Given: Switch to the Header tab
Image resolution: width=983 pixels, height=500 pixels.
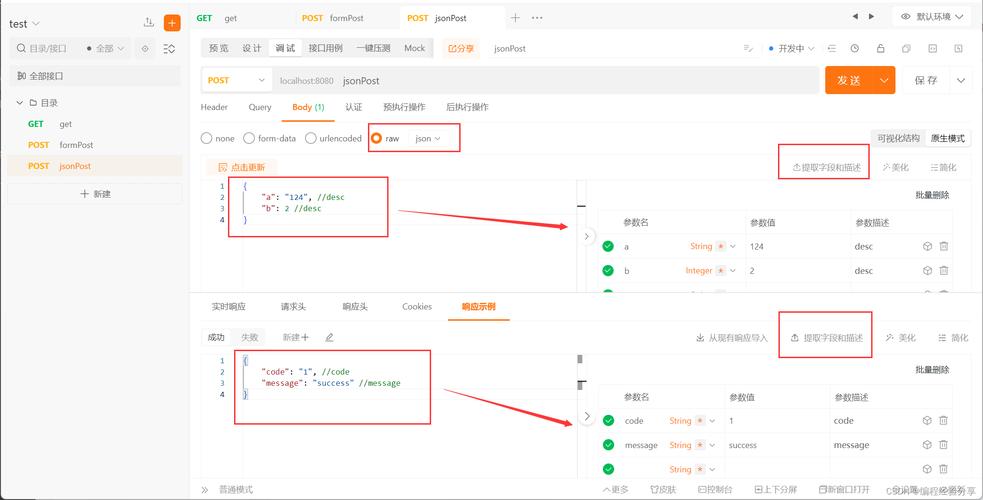Looking at the screenshot, I should coord(214,107).
